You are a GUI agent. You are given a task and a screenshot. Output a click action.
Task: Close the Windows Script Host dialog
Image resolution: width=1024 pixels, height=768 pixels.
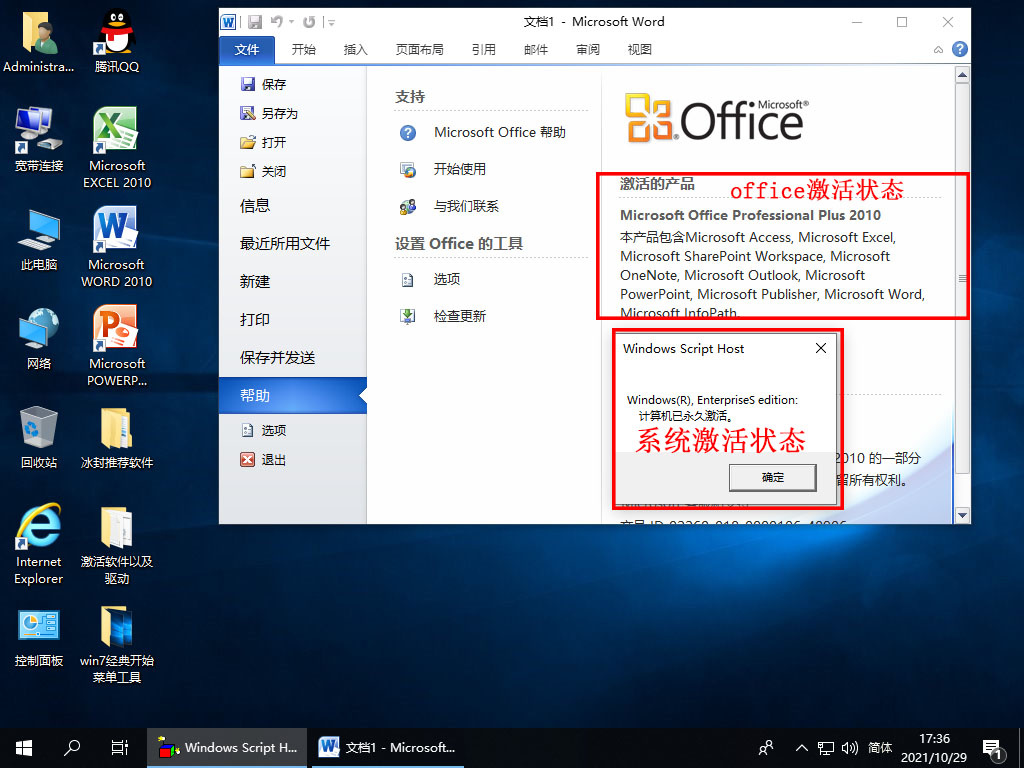point(821,348)
